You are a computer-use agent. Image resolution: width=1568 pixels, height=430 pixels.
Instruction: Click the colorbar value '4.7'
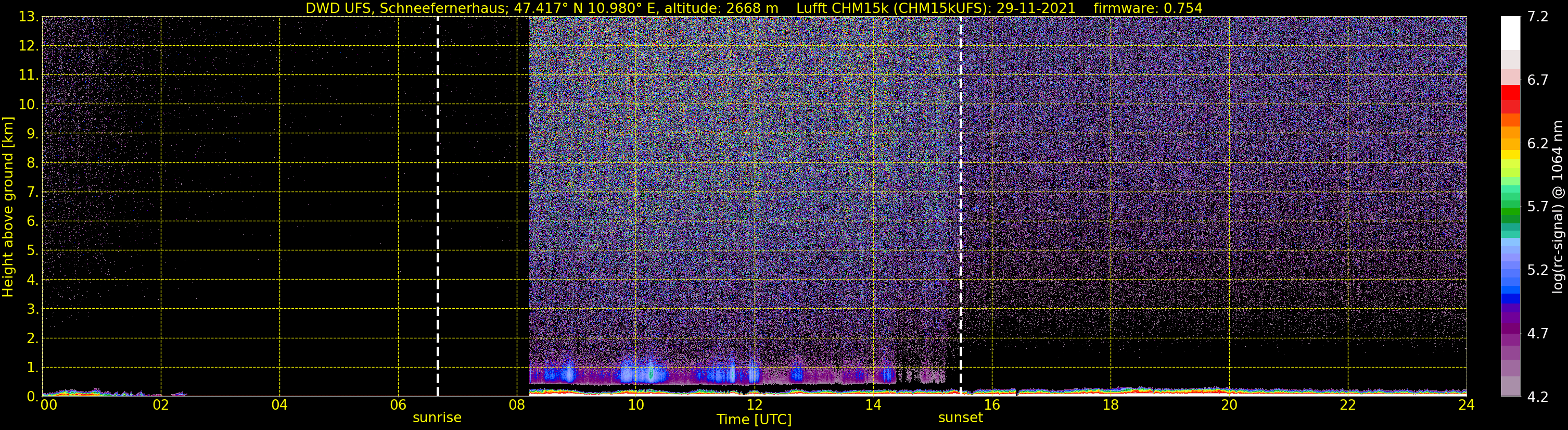[x=1538, y=333]
